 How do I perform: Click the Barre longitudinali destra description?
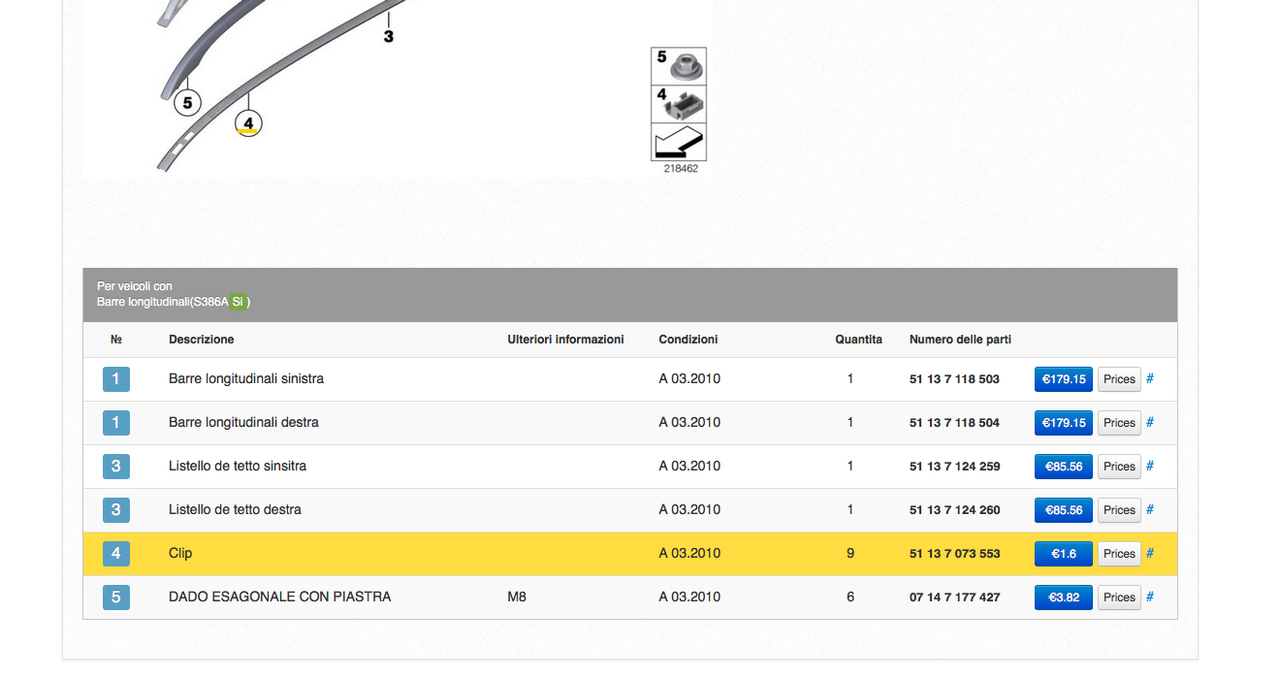tap(244, 422)
